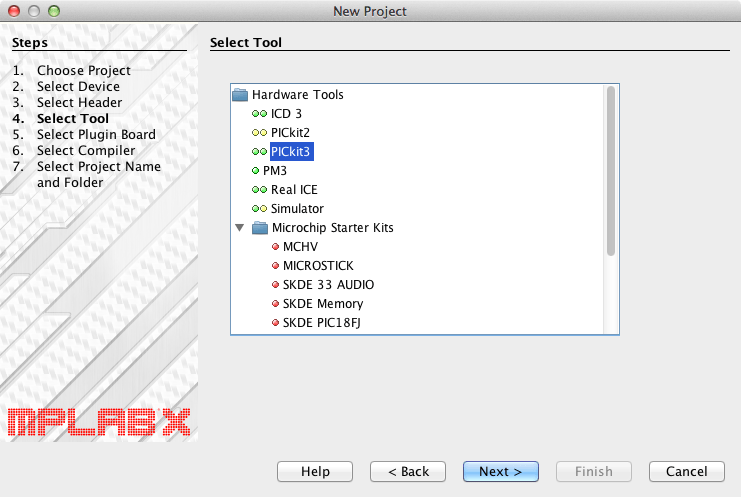Click the status icon beside Real ICE
The image size is (741, 497).
(x=259, y=190)
